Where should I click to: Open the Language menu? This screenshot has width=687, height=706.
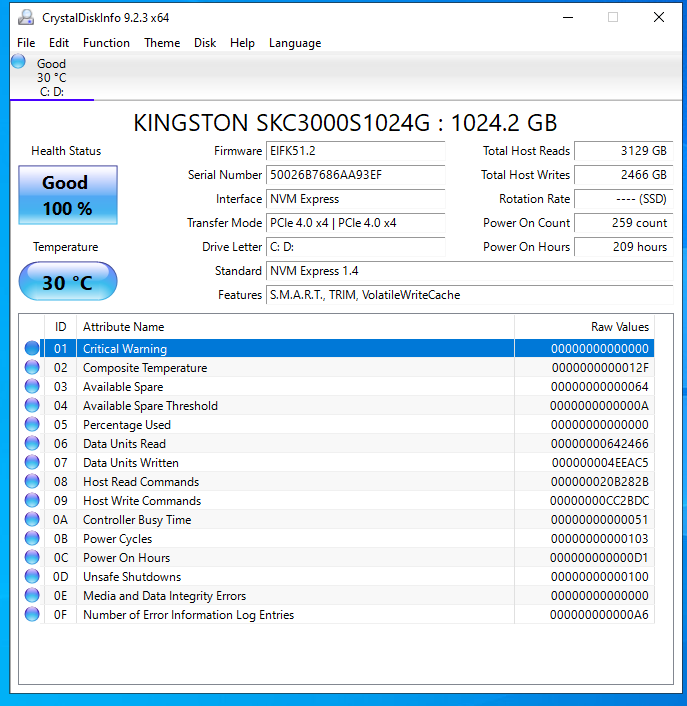(295, 43)
